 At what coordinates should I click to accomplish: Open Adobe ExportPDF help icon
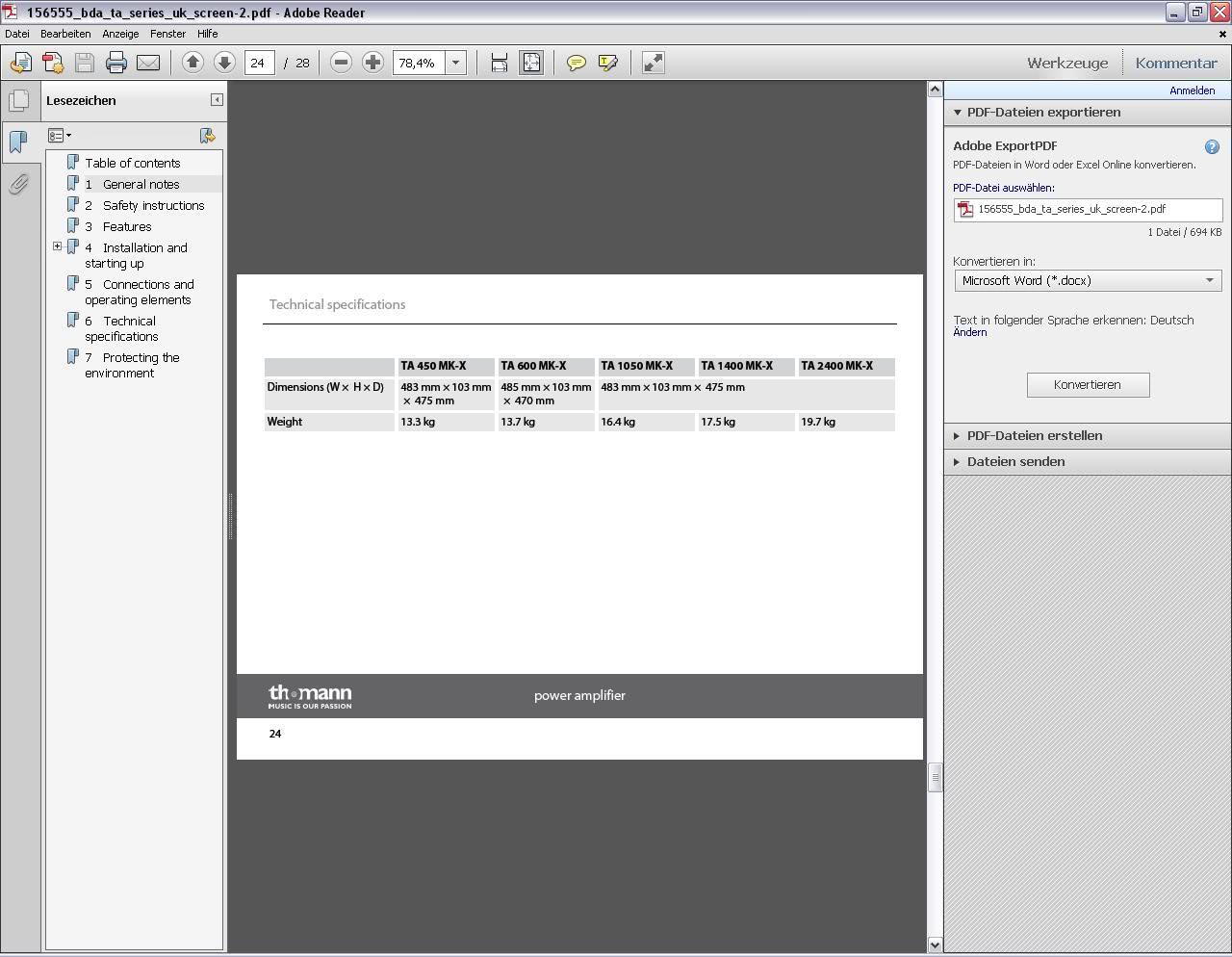(1212, 147)
